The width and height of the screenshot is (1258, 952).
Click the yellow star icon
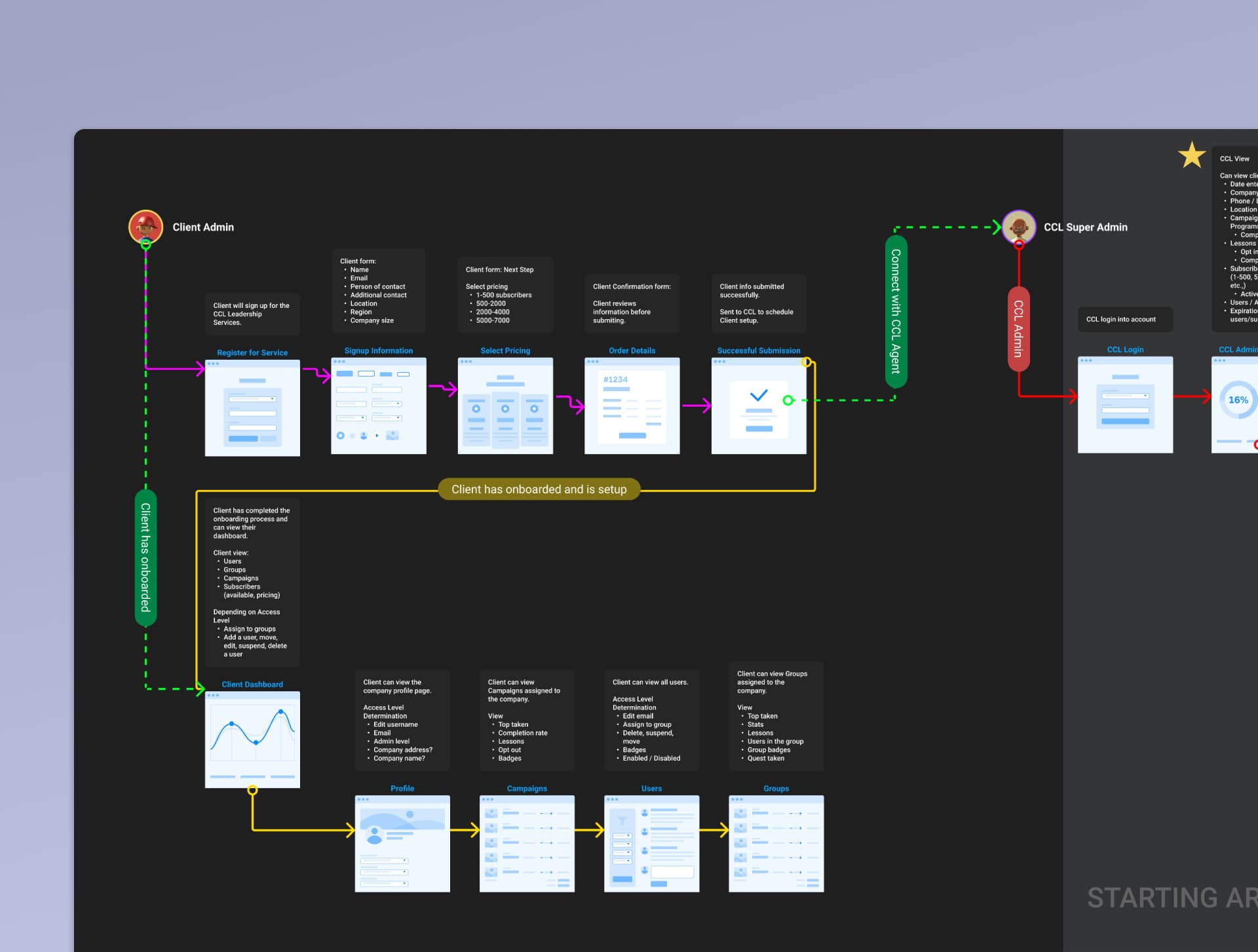point(1191,156)
